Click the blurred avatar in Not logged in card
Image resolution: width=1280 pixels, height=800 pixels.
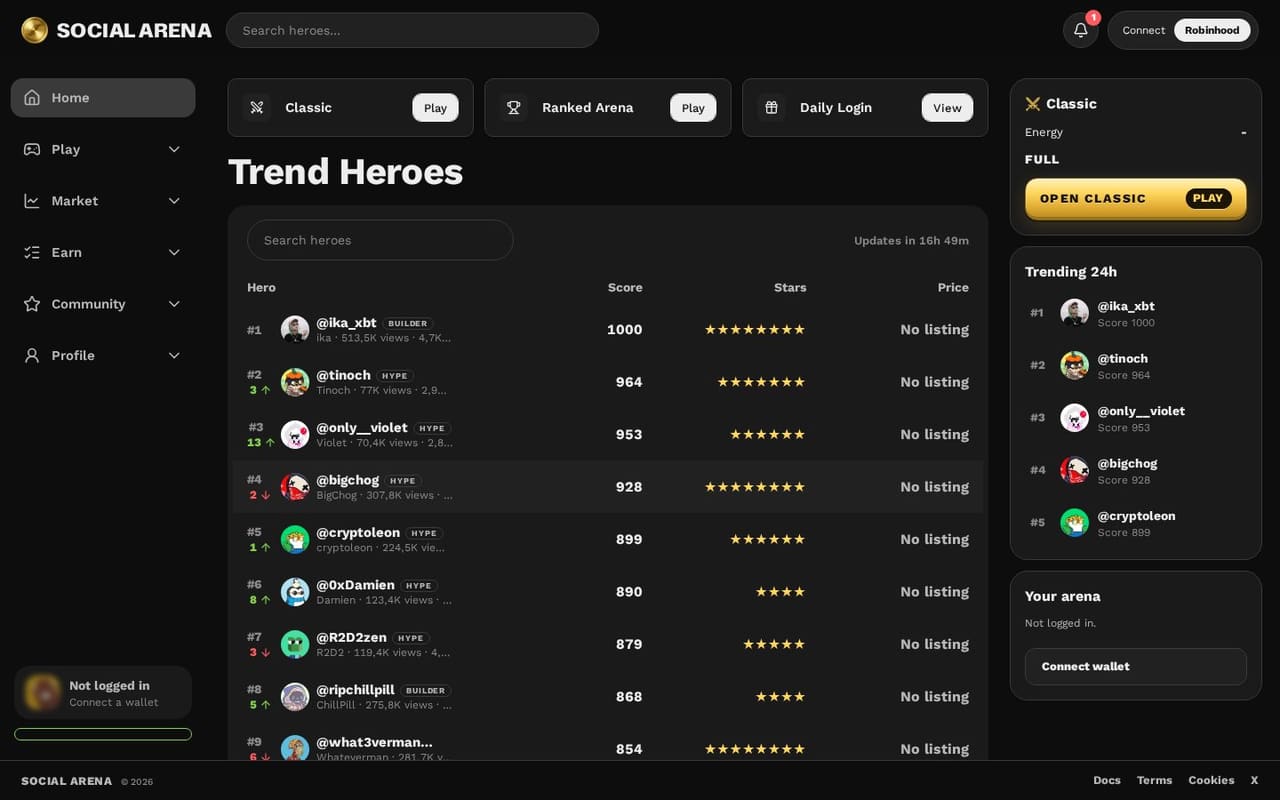click(42, 692)
